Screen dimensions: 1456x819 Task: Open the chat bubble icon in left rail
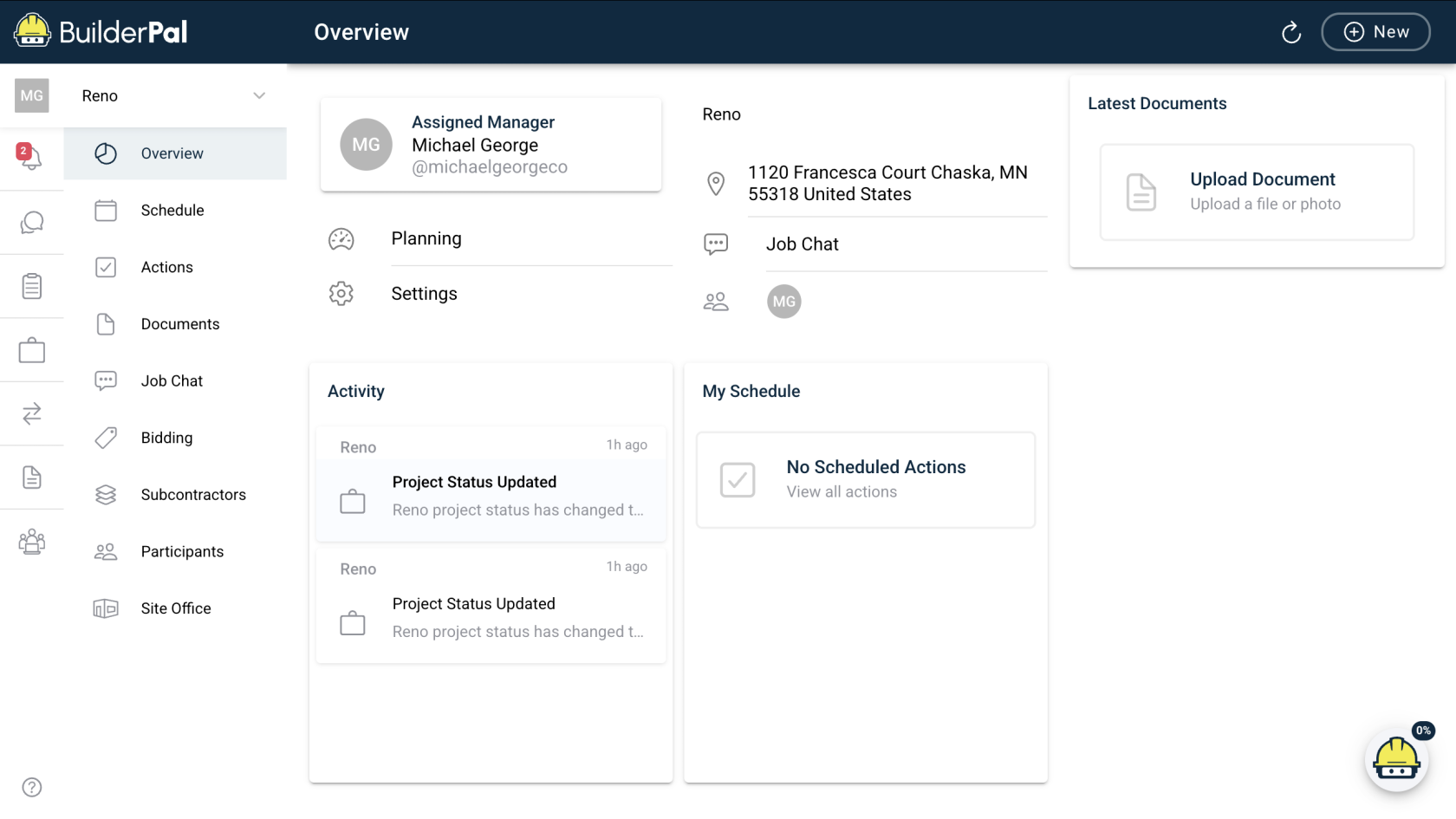pyautogui.click(x=32, y=223)
